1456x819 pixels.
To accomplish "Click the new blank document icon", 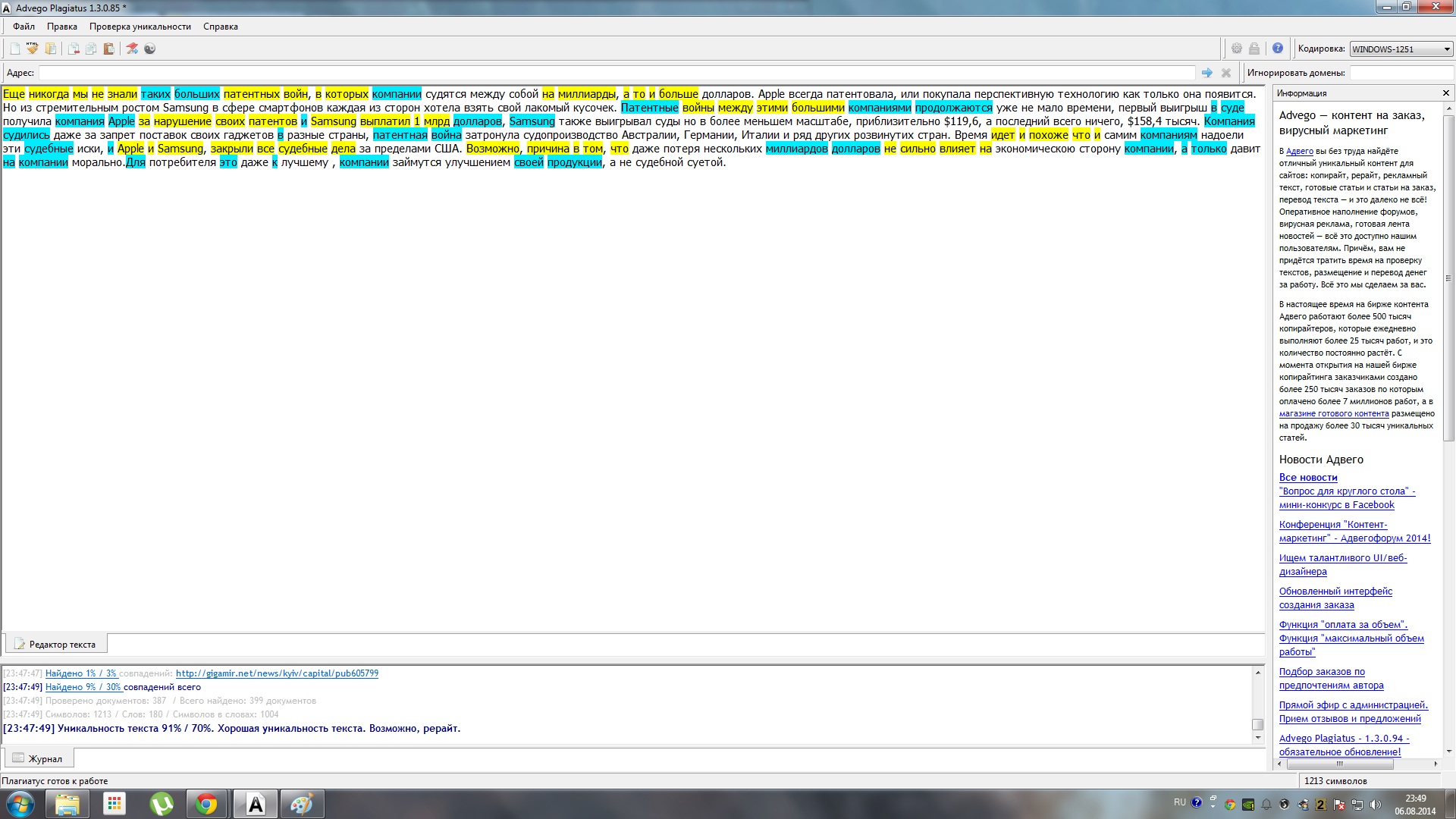I will tap(14, 49).
